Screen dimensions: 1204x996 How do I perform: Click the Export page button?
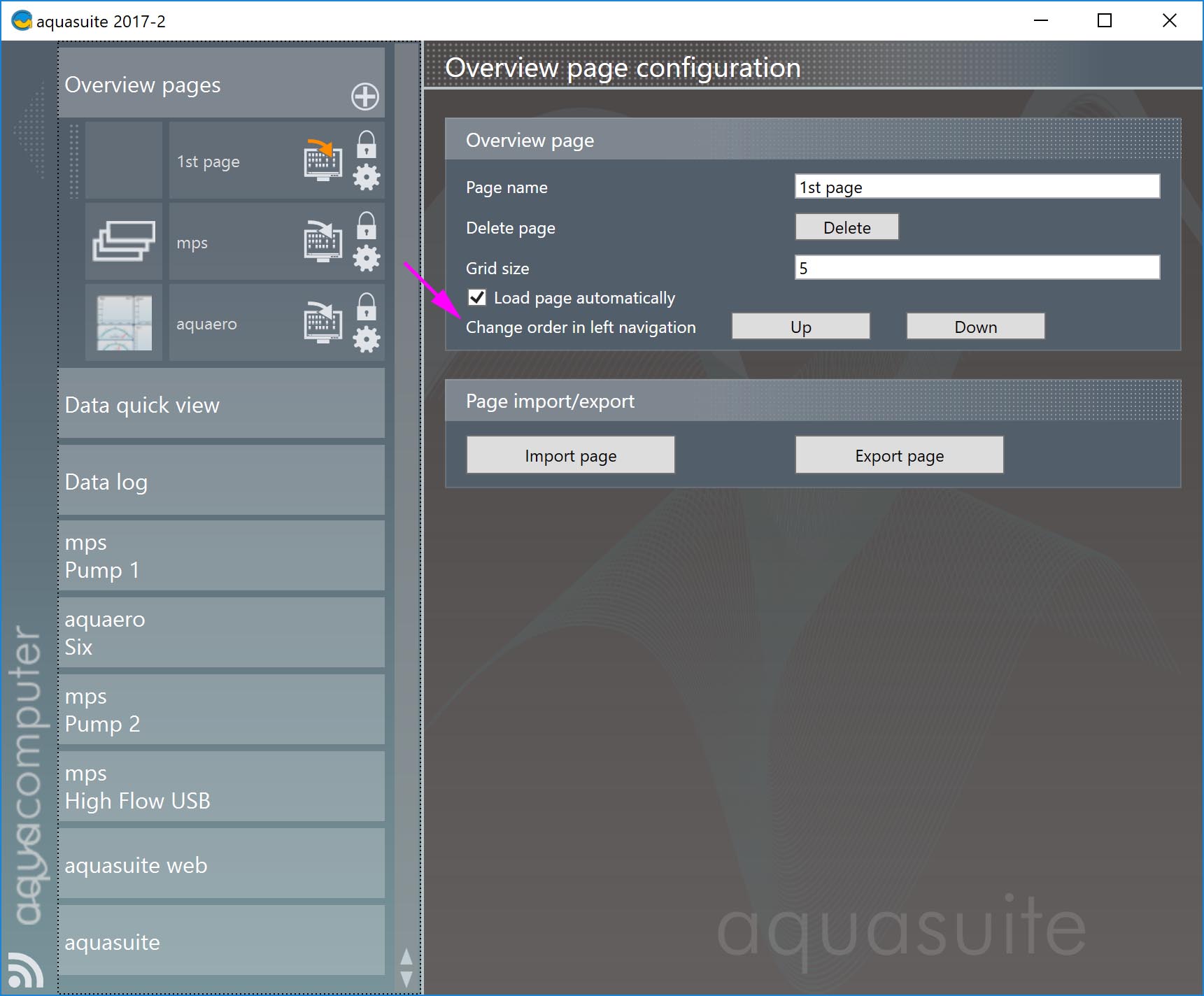pyautogui.click(x=900, y=455)
